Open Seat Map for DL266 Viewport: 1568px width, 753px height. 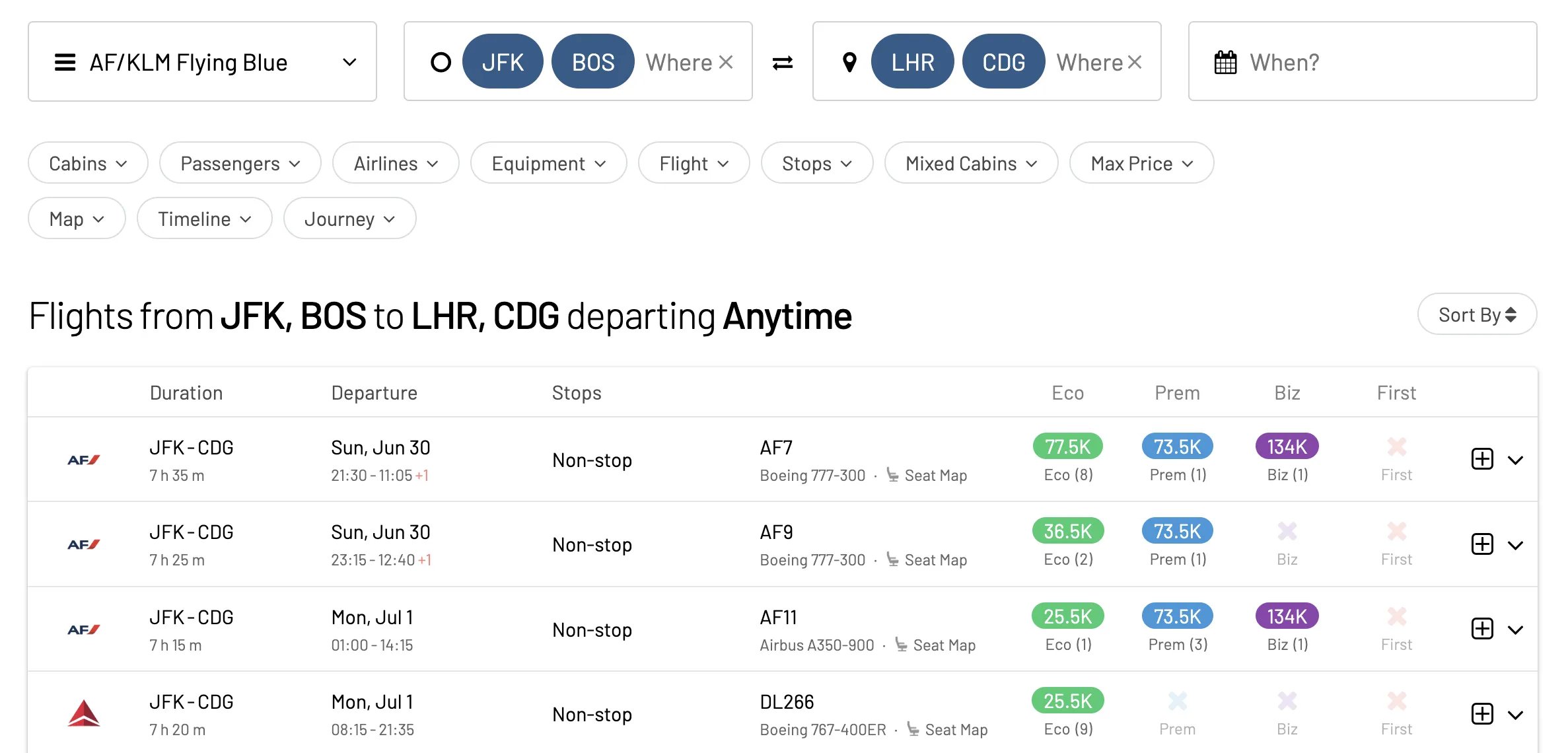[x=946, y=730]
